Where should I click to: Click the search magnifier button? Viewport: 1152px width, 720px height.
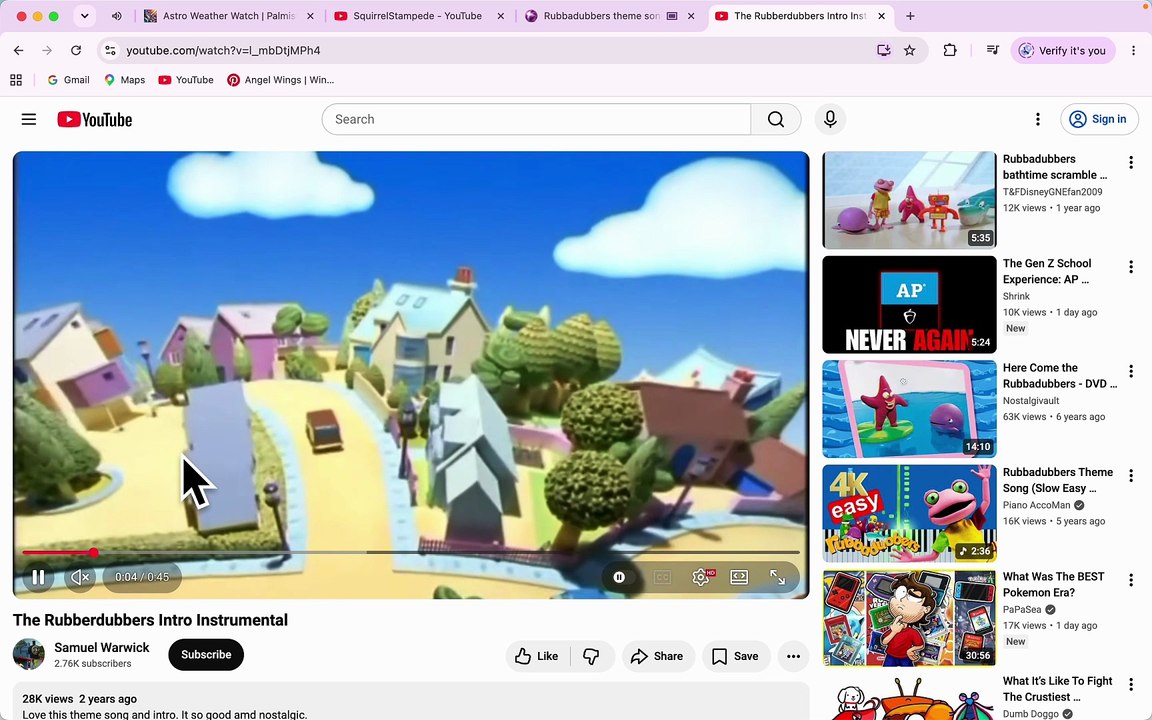click(776, 119)
